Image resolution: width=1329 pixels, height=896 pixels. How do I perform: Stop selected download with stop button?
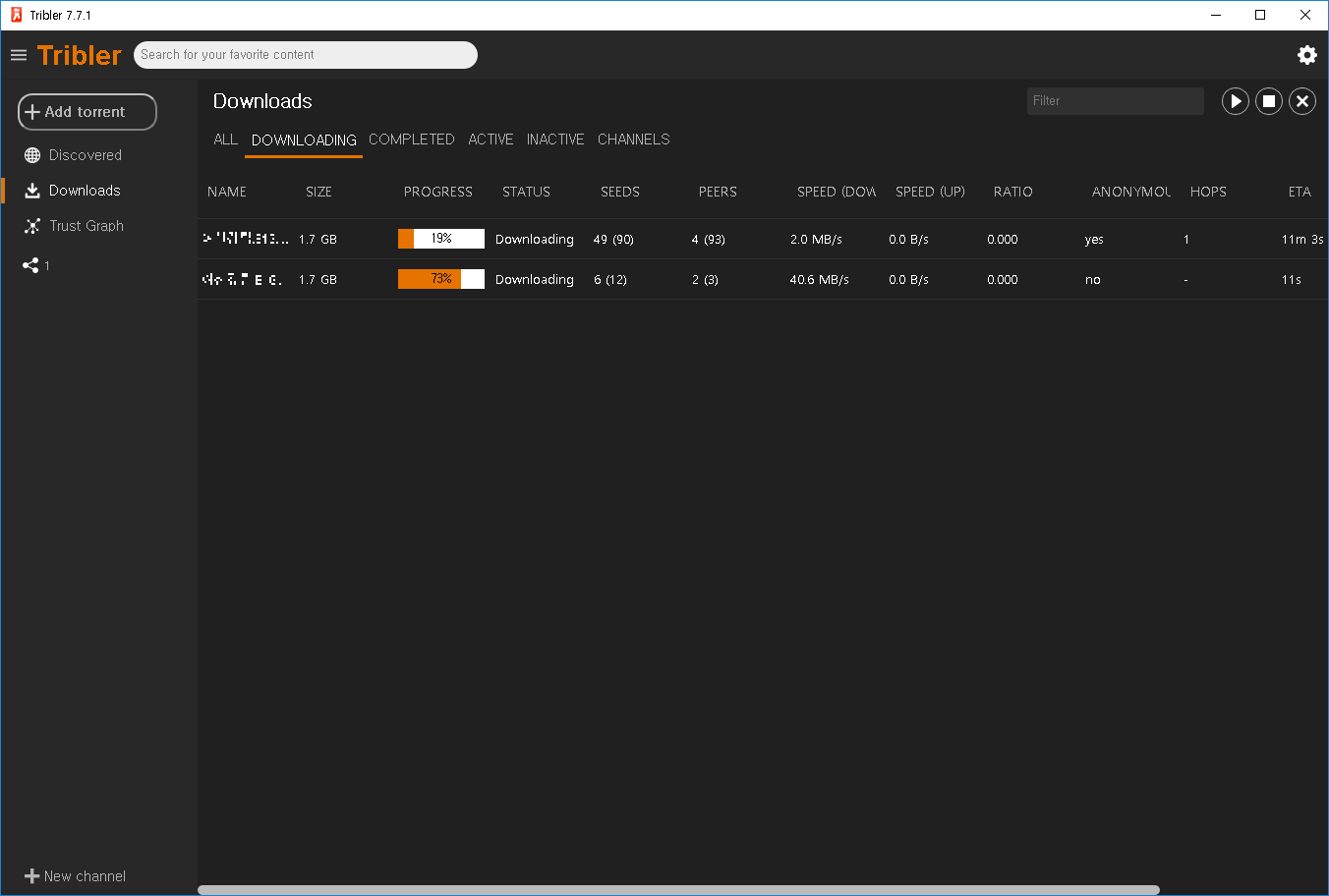(x=1269, y=101)
